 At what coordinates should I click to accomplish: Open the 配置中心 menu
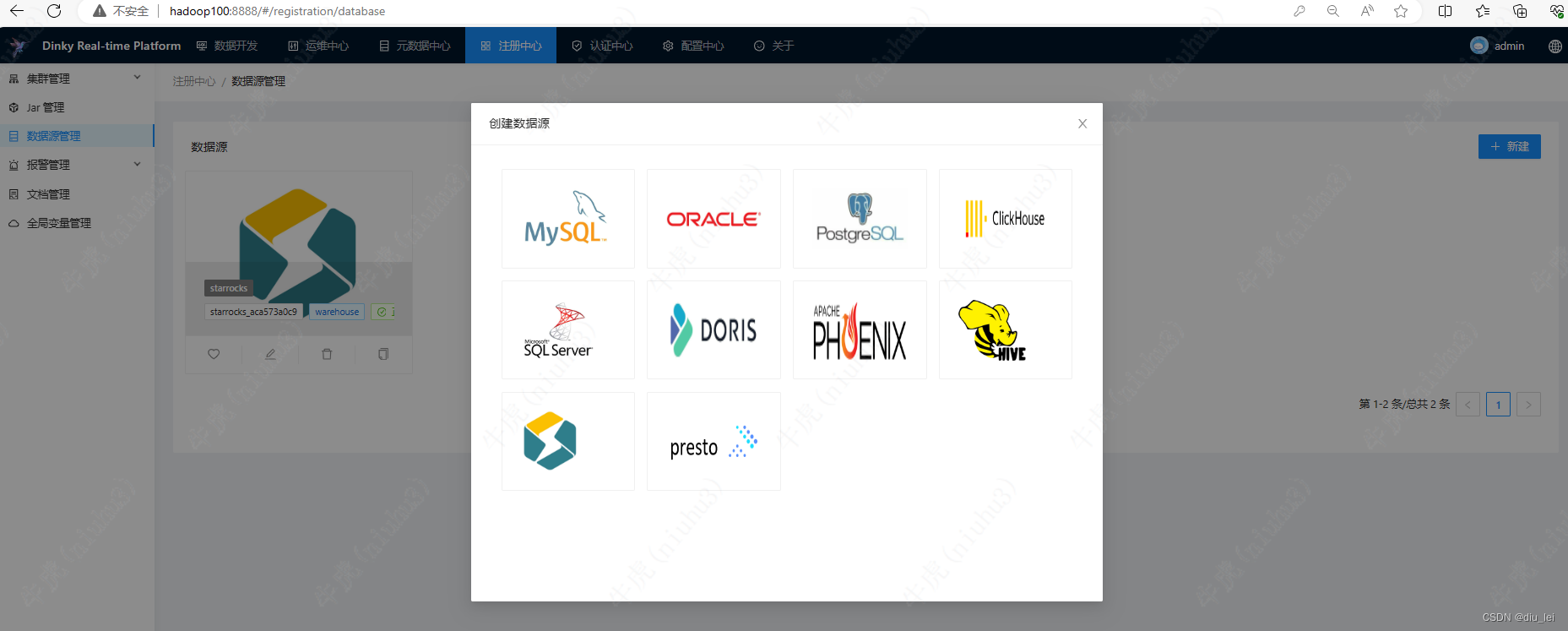pyautogui.click(x=693, y=46)
